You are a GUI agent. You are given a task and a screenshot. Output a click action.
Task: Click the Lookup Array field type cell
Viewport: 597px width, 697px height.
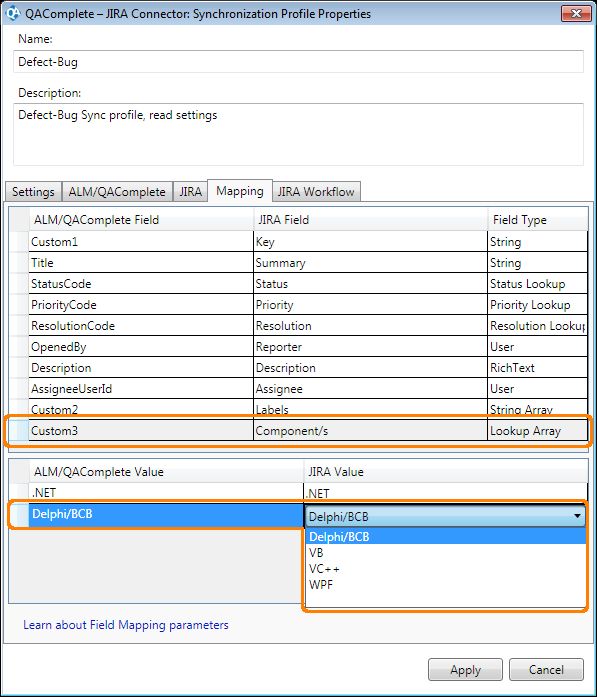[538, 431]
